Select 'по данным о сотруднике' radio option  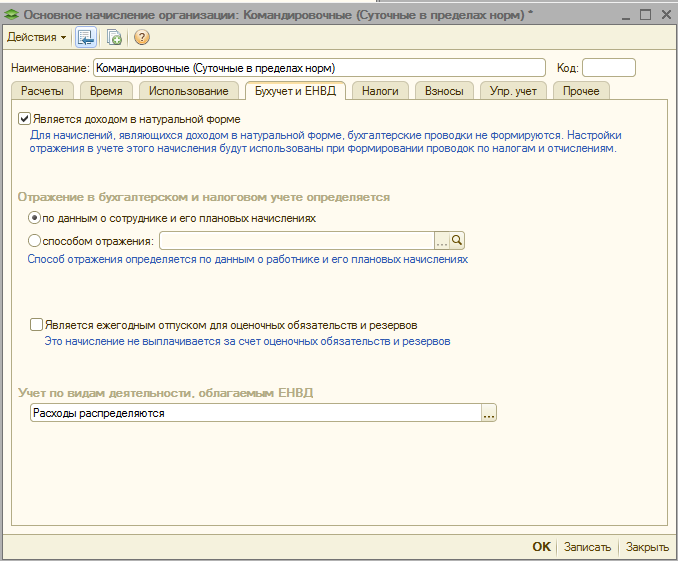pyautogui.click(x=35, y=217)
